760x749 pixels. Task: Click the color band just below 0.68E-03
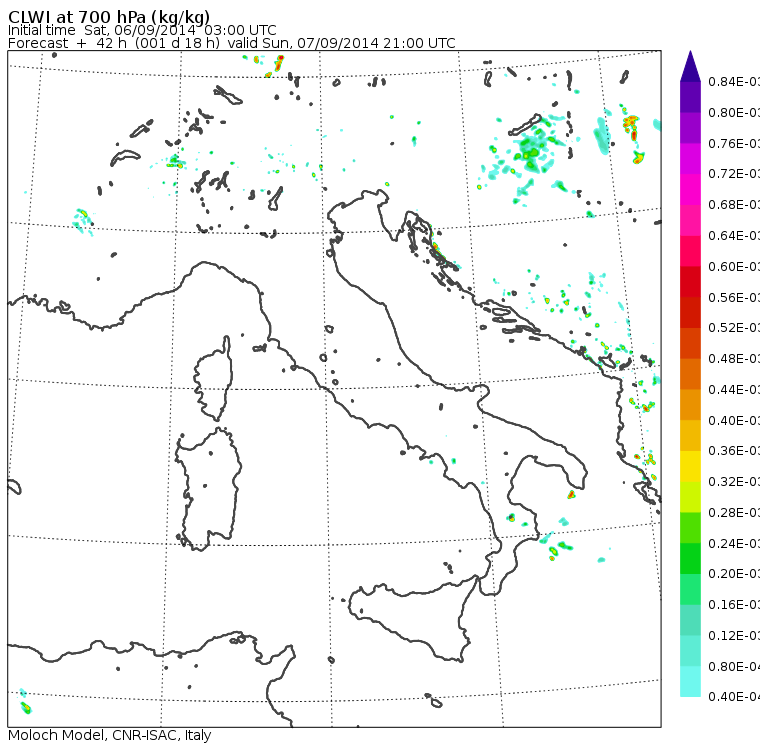point(690,220)
